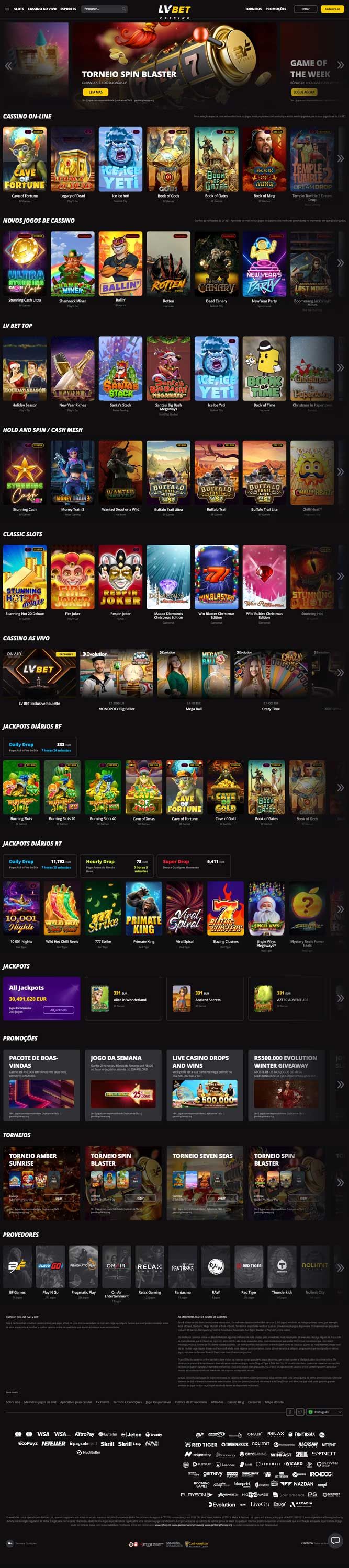Expand the Provedores row with right arrow

click(341, 1267)
